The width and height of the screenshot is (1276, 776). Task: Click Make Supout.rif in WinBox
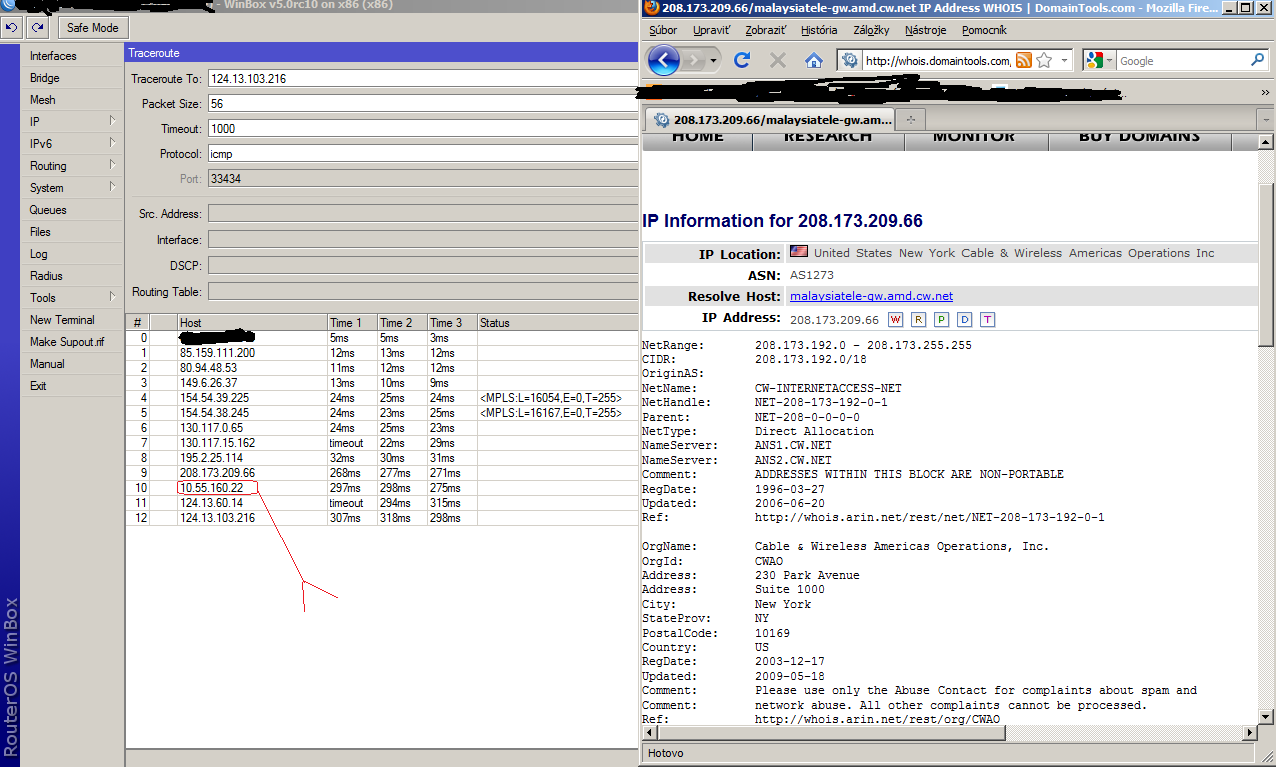[x=71, y=342]
